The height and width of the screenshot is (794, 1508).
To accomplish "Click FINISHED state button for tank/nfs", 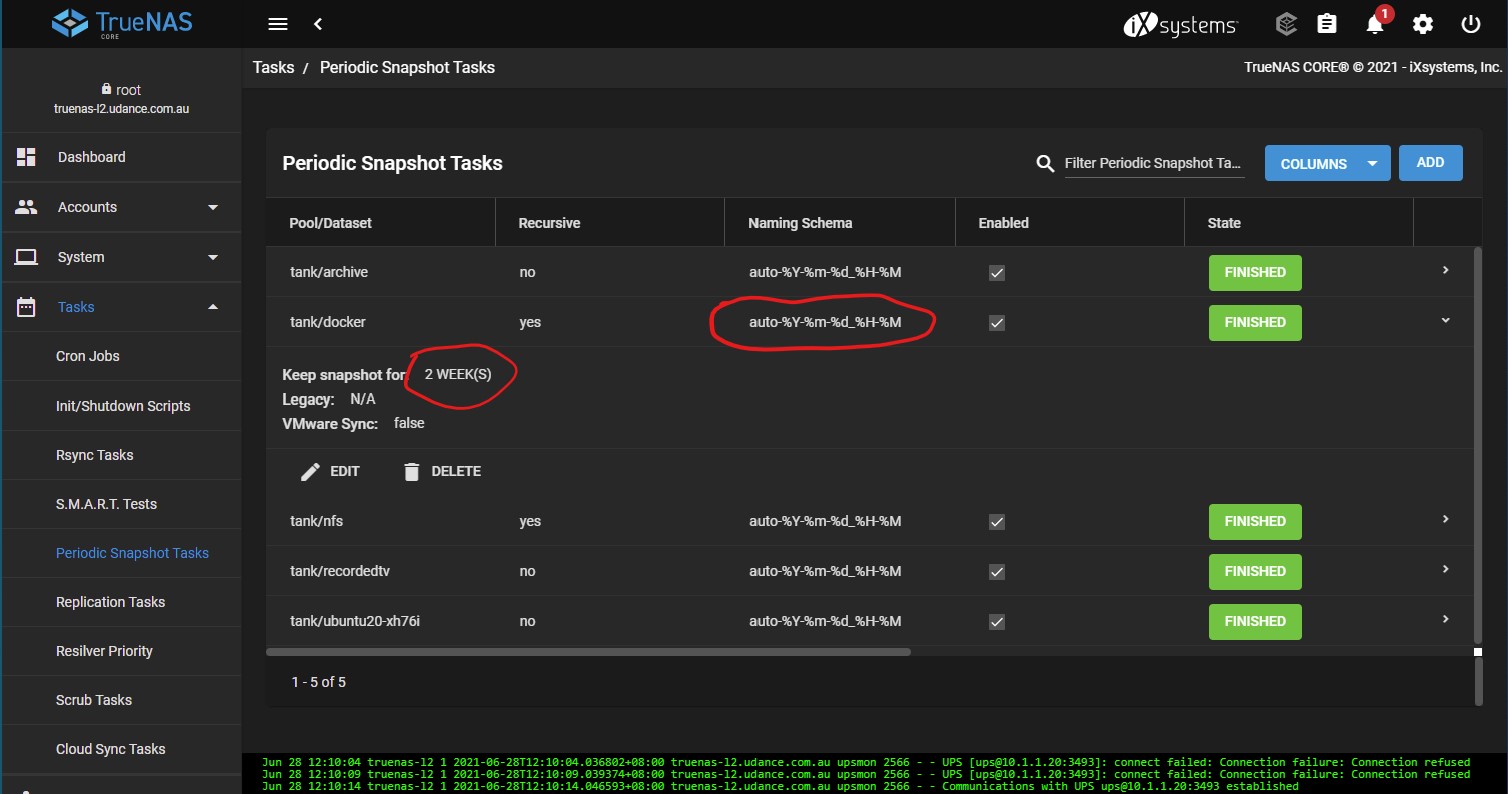I will pyautogui.click(x=1255, y=521).
